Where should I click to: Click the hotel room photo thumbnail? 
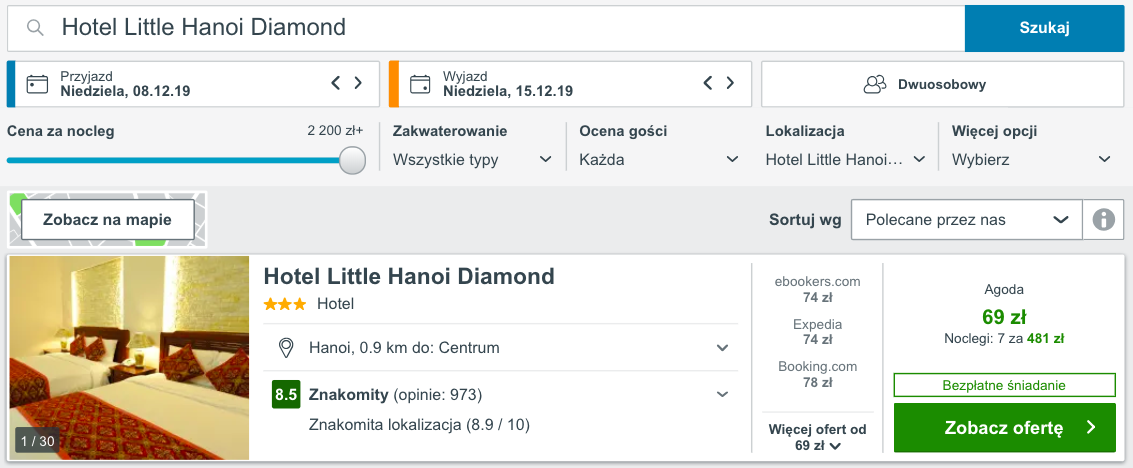click(x=129, y=358)
